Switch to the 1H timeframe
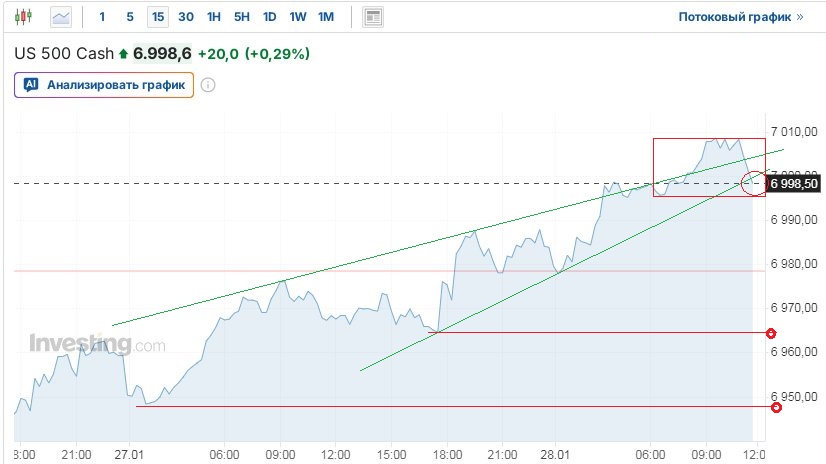The image size is (826, 464). point(214,17)
